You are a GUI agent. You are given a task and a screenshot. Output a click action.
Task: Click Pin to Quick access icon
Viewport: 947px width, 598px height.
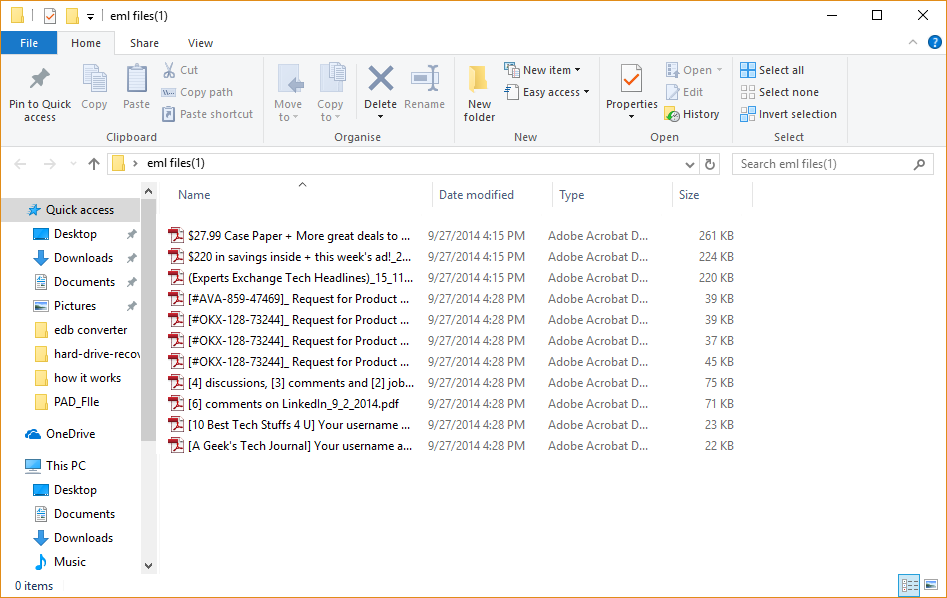[x=40, y=79]
